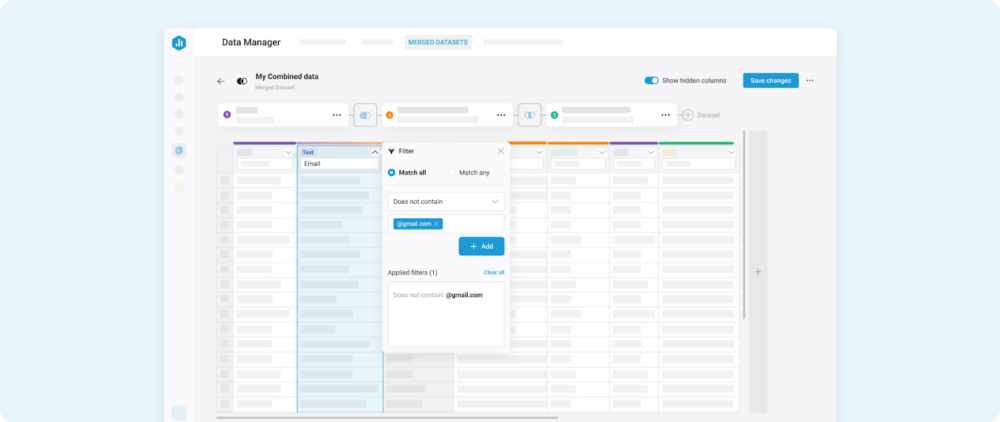Click join icon between purple and orange datasets

click(x=365, y=115)
